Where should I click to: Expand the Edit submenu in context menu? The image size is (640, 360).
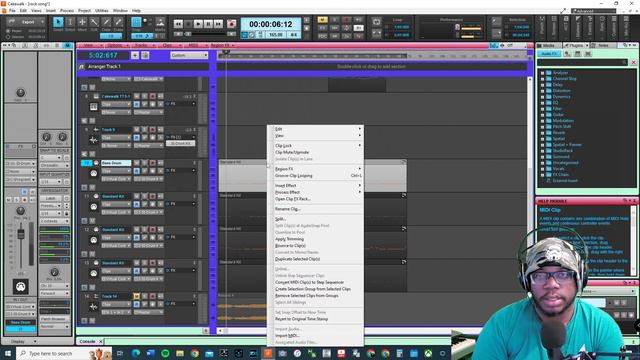316,129
